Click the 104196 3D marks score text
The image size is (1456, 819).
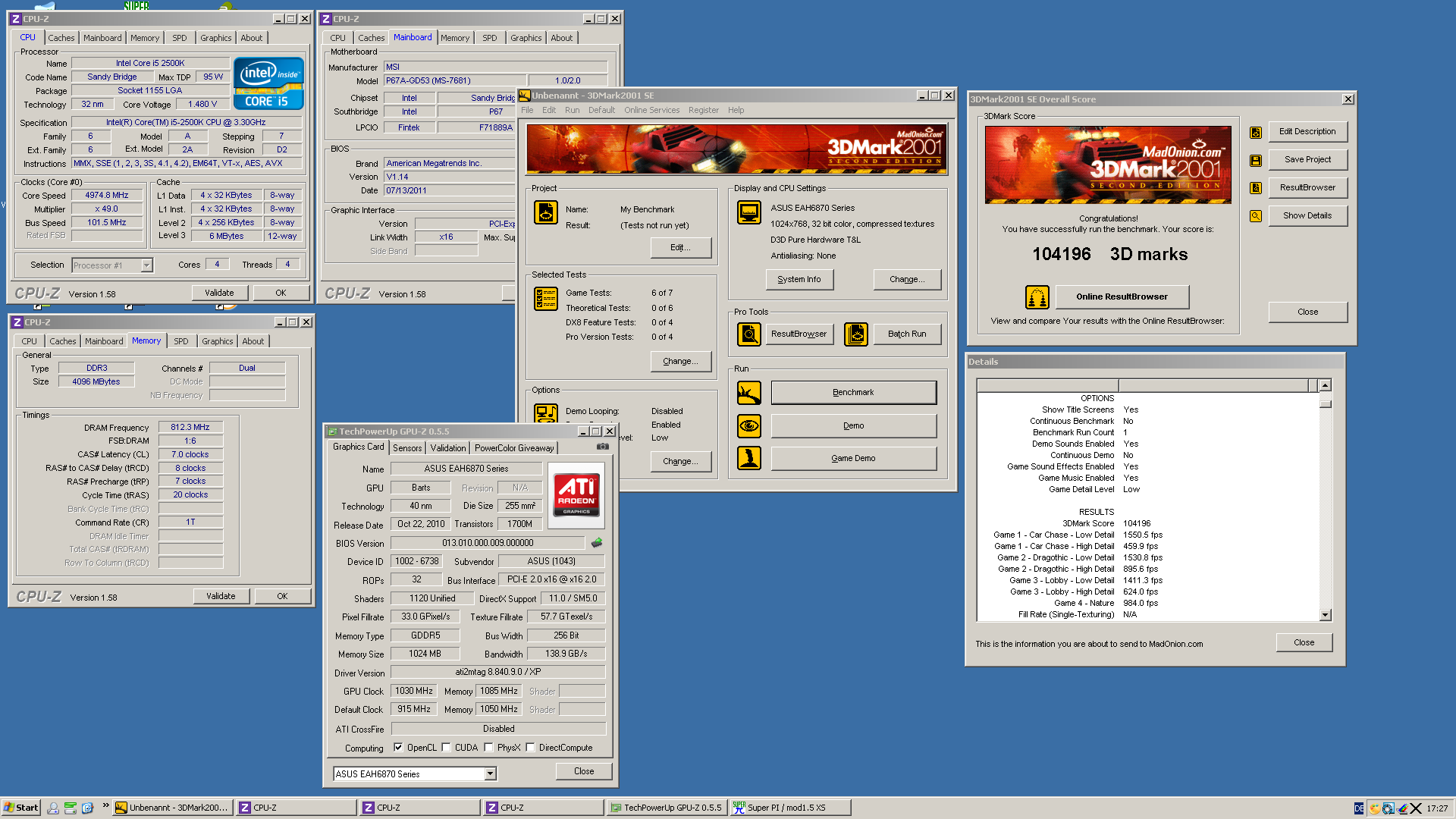point(1109,254)
